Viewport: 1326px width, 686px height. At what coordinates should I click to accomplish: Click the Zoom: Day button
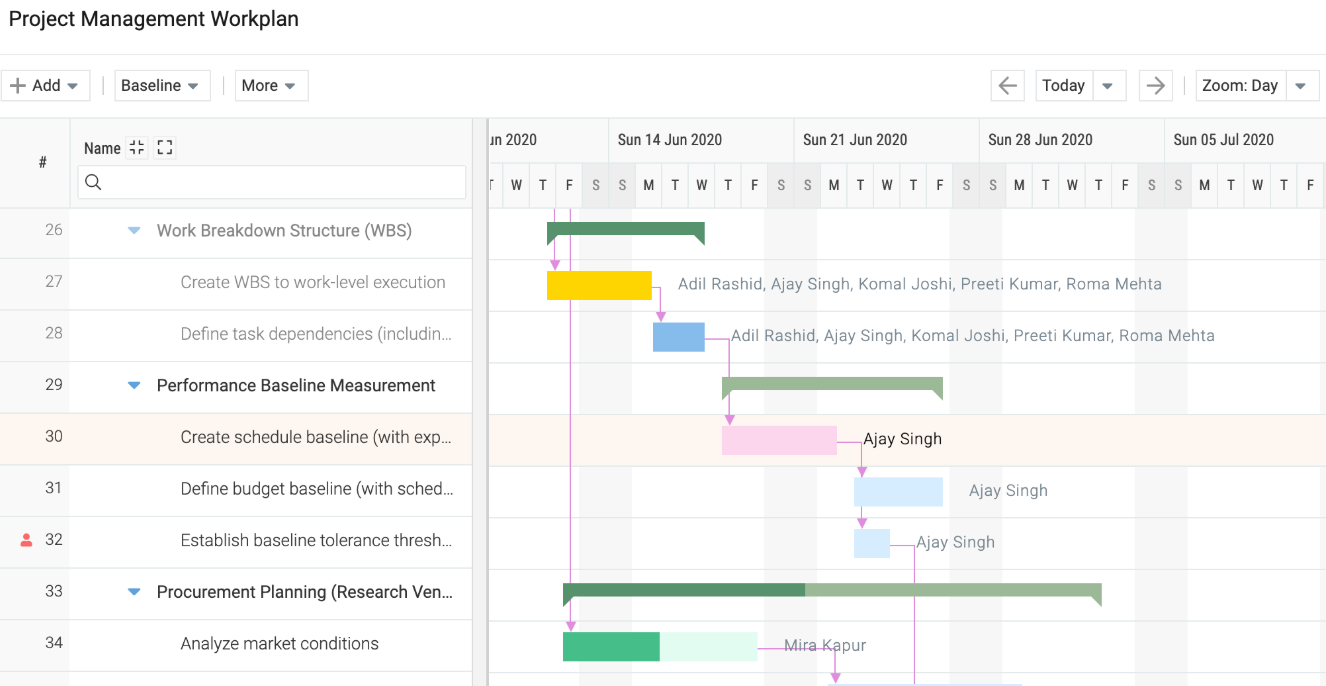click(1240, 85)
